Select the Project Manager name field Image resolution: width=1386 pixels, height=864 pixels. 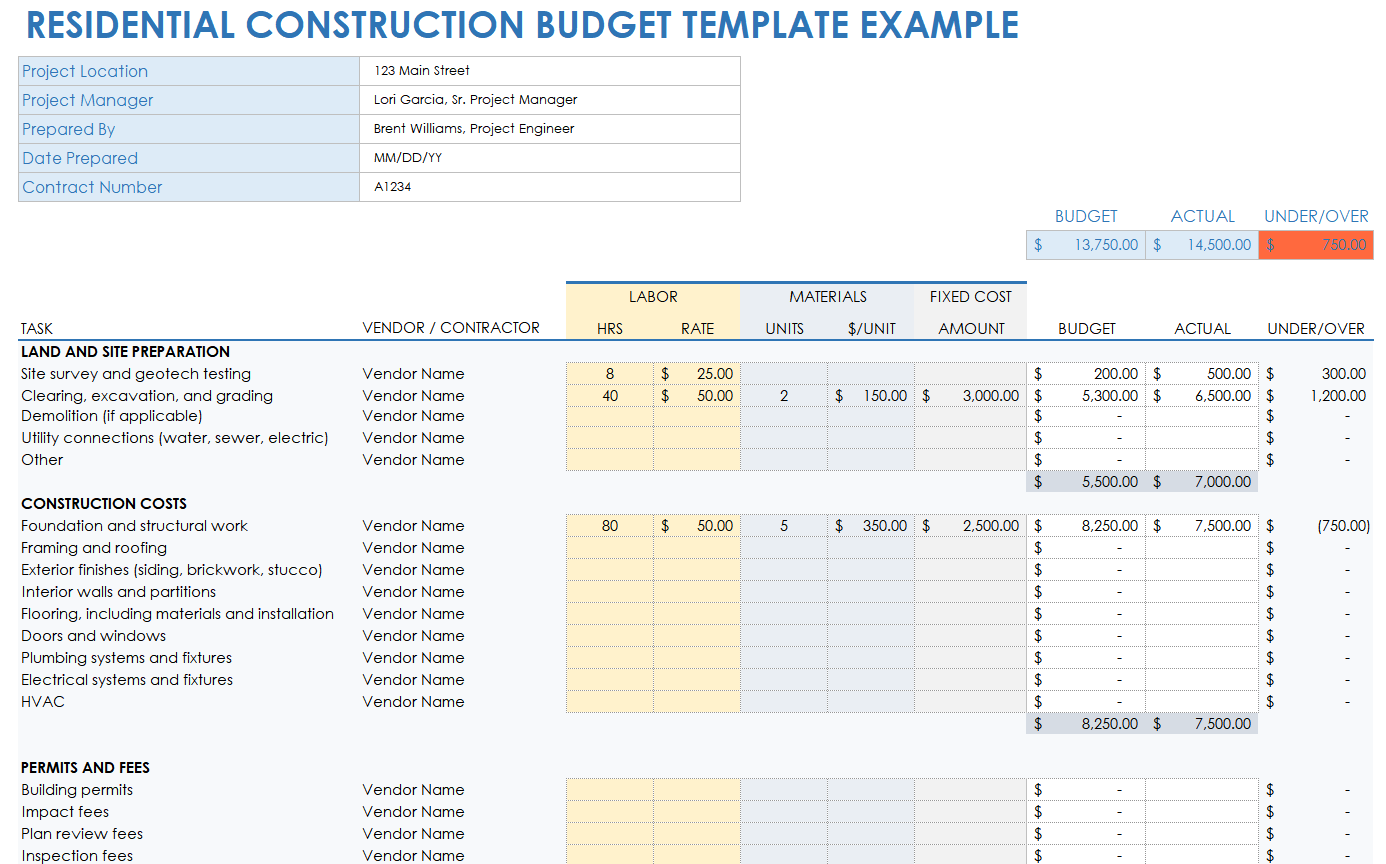(549, 100)
